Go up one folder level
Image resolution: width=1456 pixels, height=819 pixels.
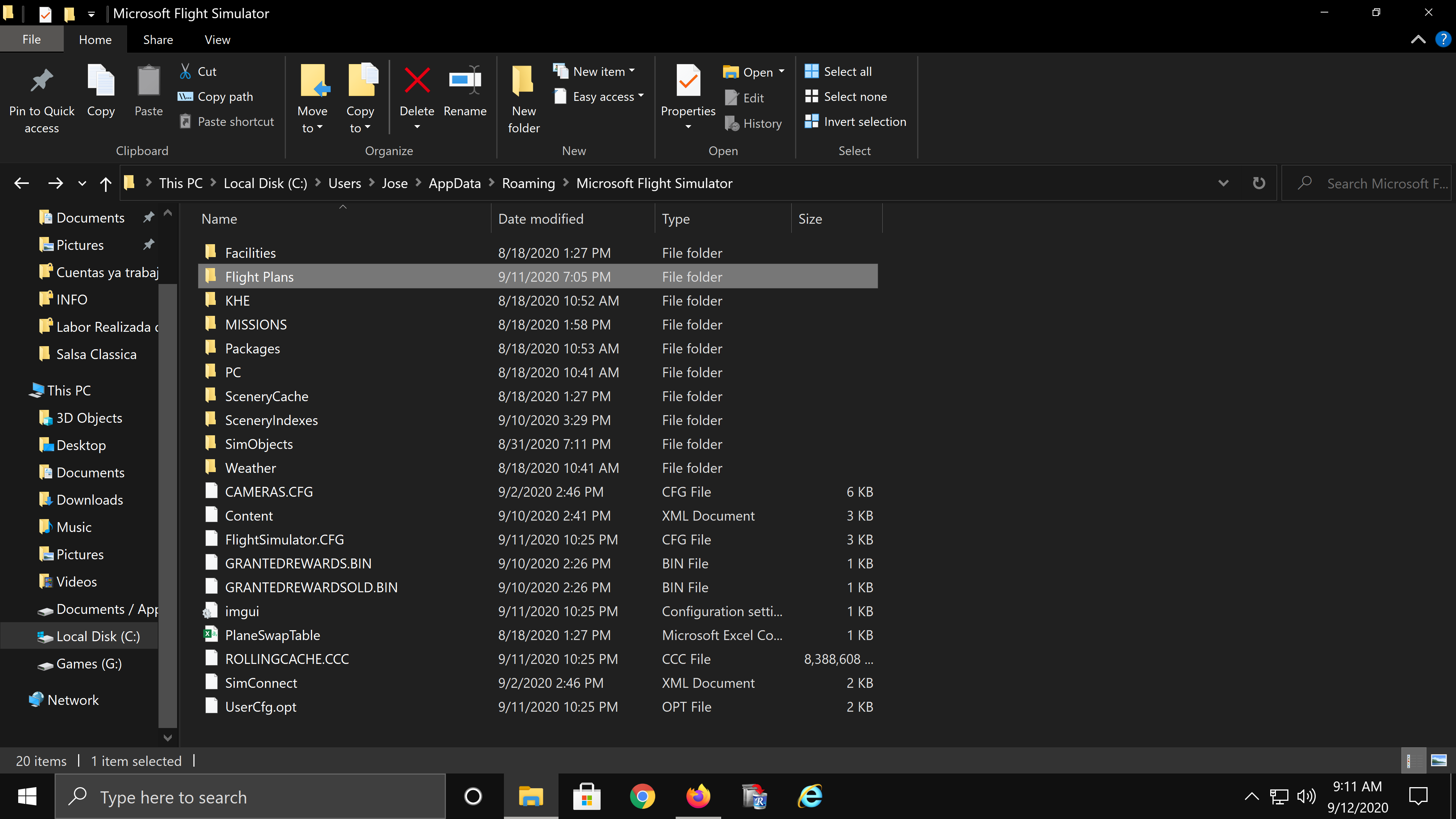click(105, 183)
